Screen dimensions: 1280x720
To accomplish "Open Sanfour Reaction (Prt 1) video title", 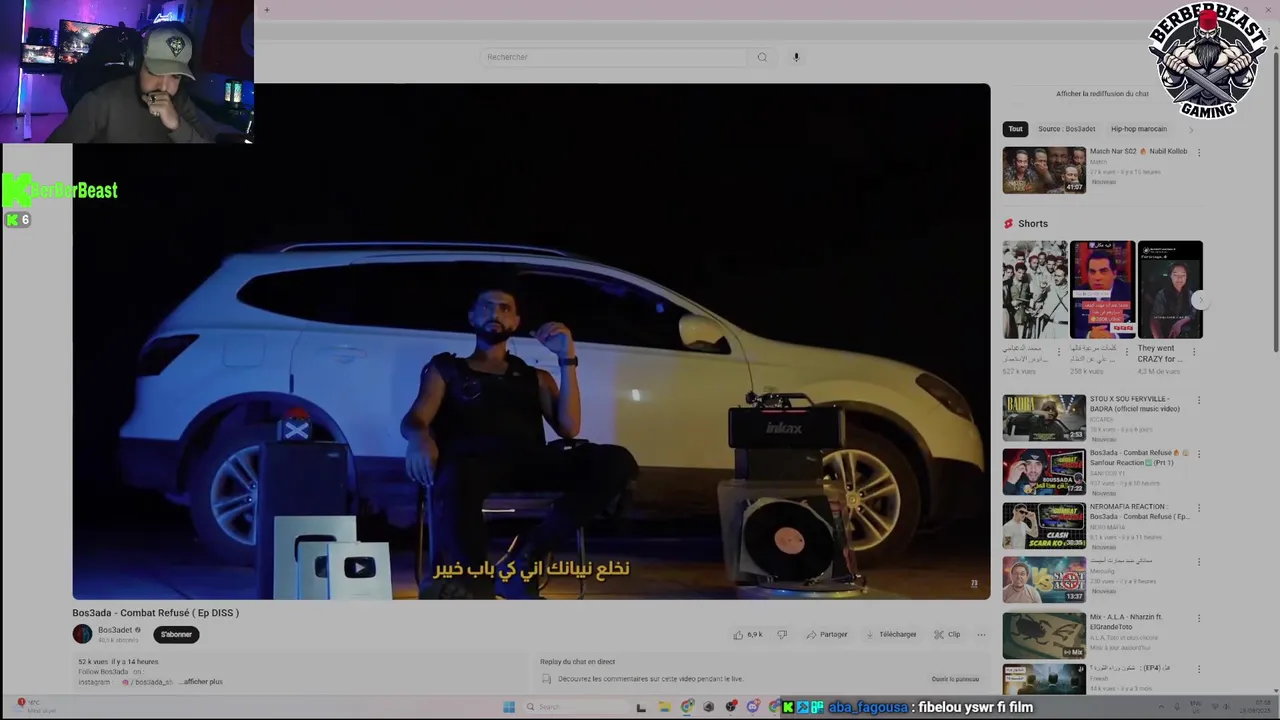I will click(1138, 458).
